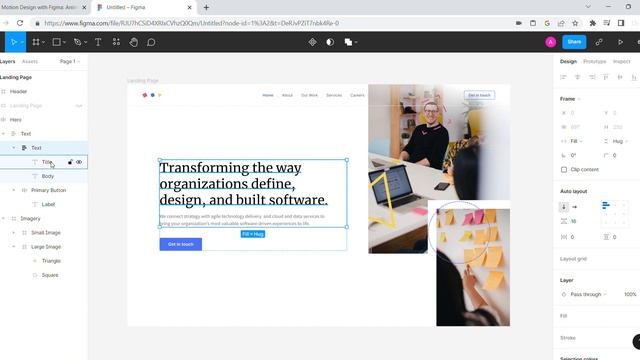
Task: Collapse the Imagery layer group
Action: [3, 218]
